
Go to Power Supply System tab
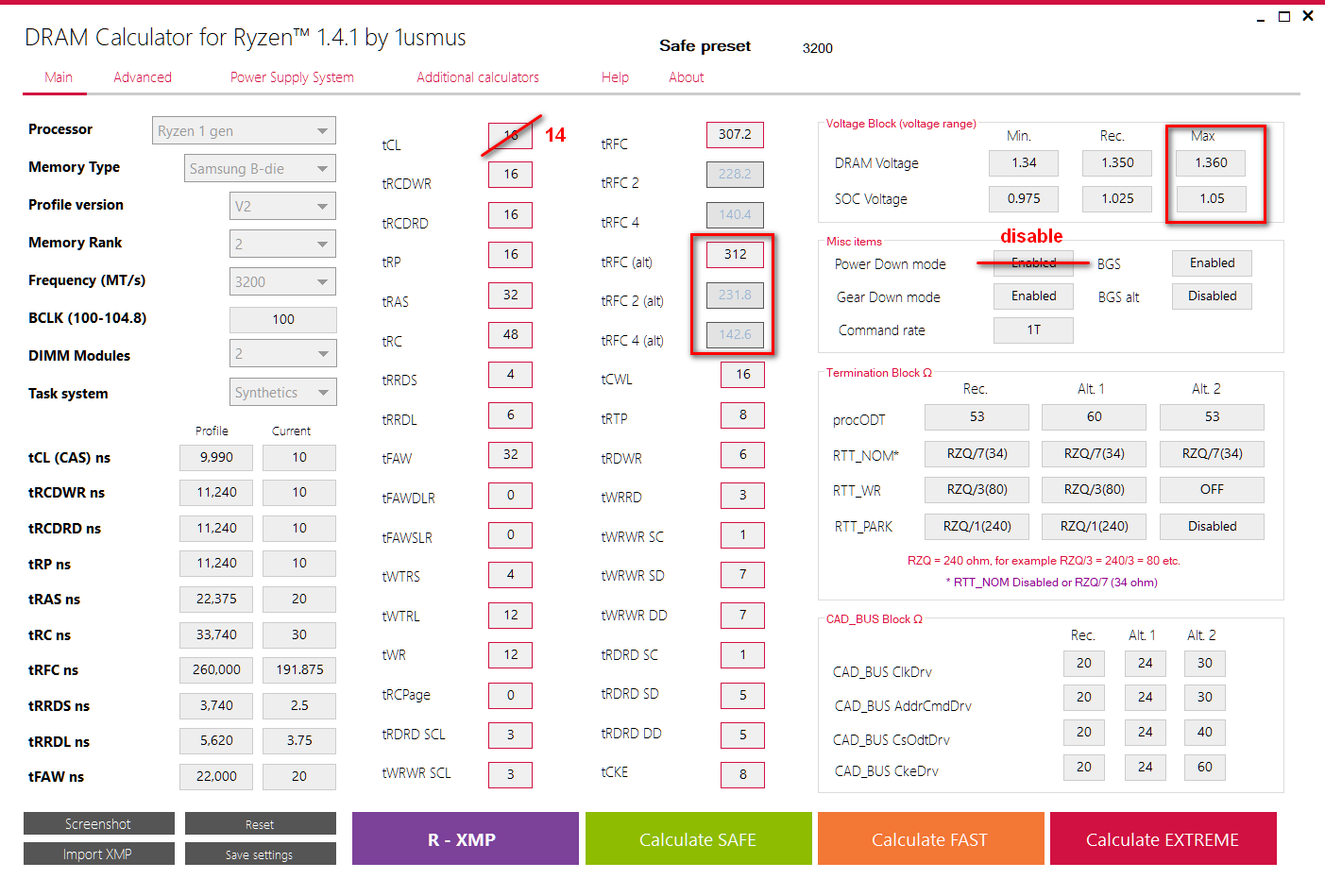tap(292, 77)
